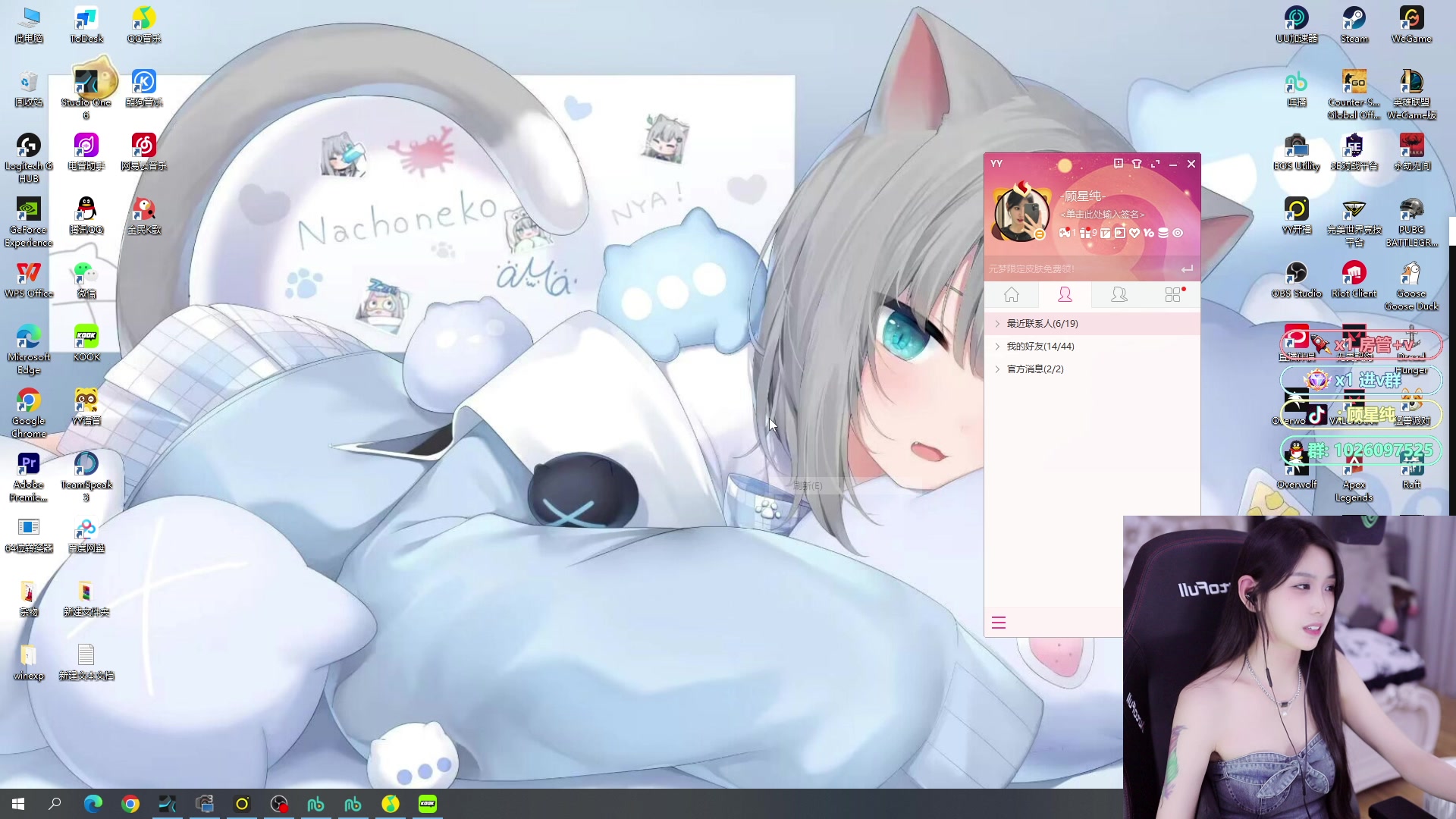The width and height of the screenshot is (1456, 819).
Task: Click the YY play video icon
Action: pos(1120,233)
